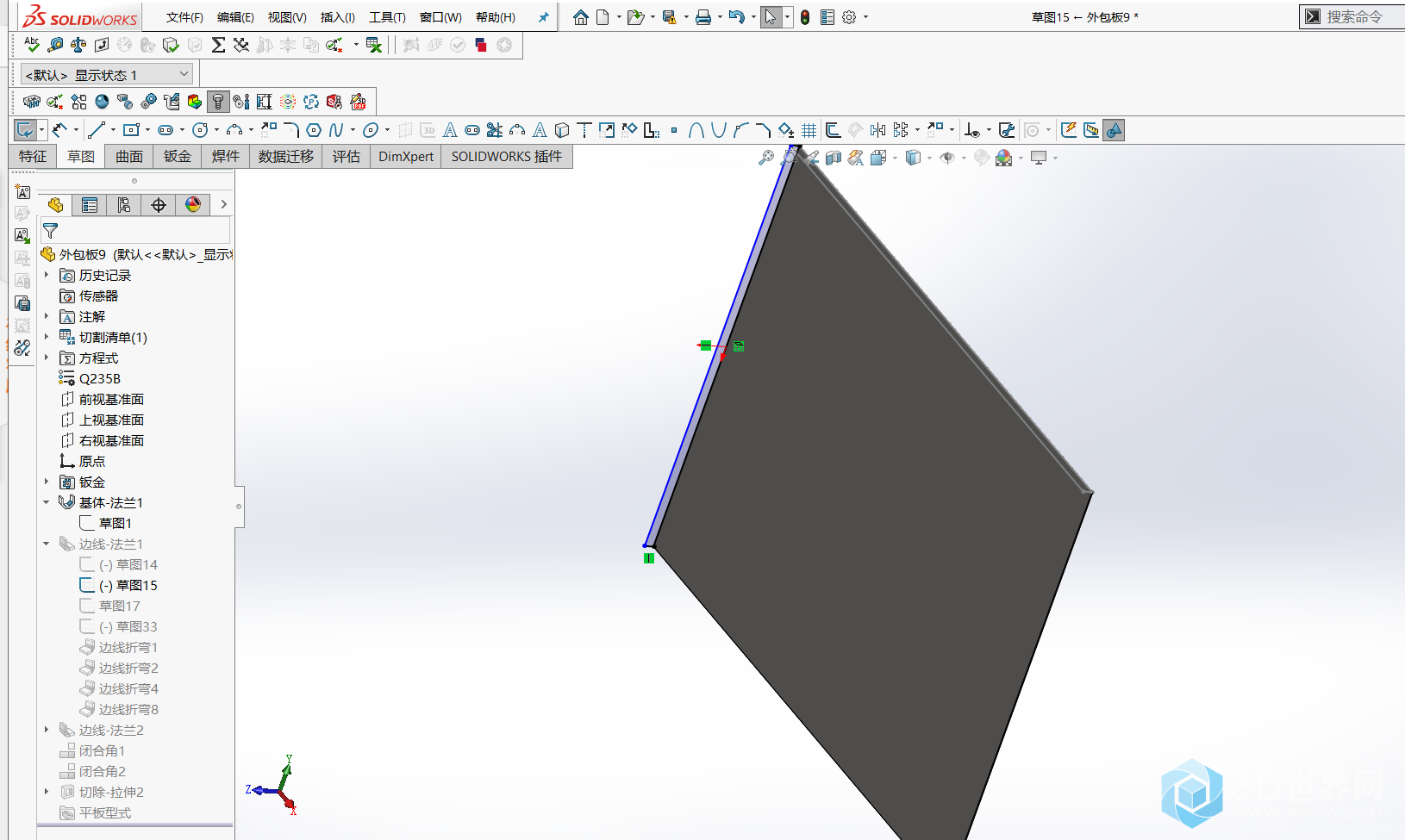Select the 边线折弯4 feature in the tree
The height and width of the screenshot is (840, 1405).
128,688
